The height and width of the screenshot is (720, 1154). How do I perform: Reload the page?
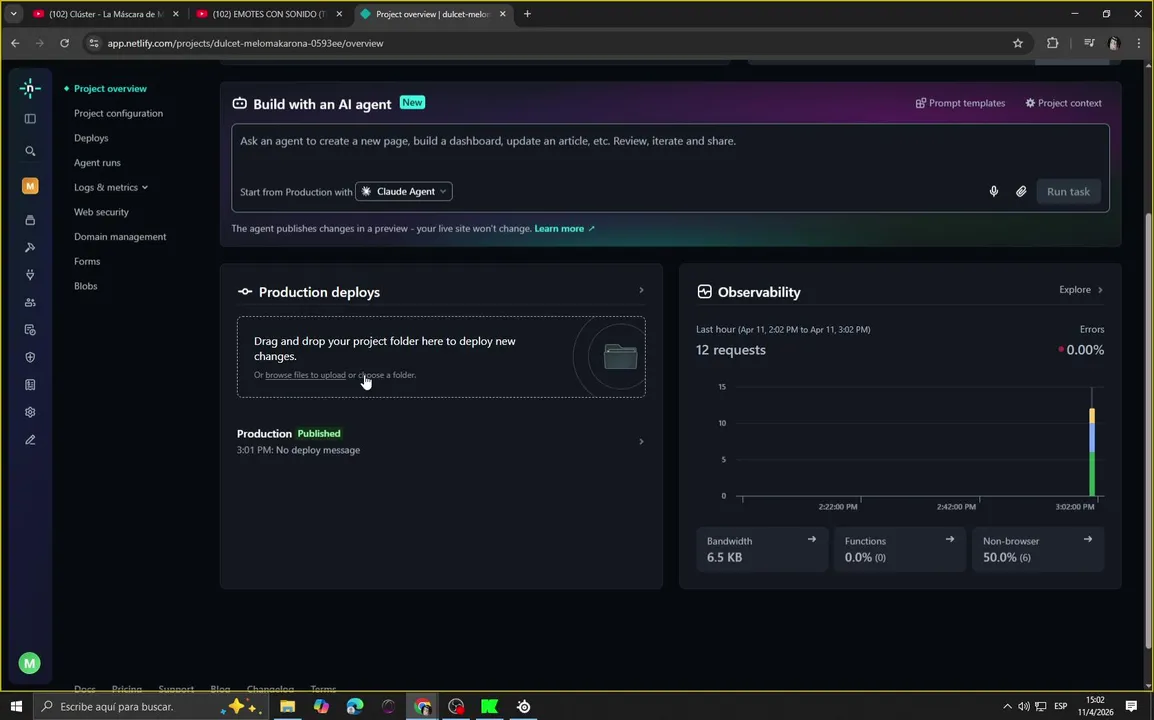click(x=65, y=43)
